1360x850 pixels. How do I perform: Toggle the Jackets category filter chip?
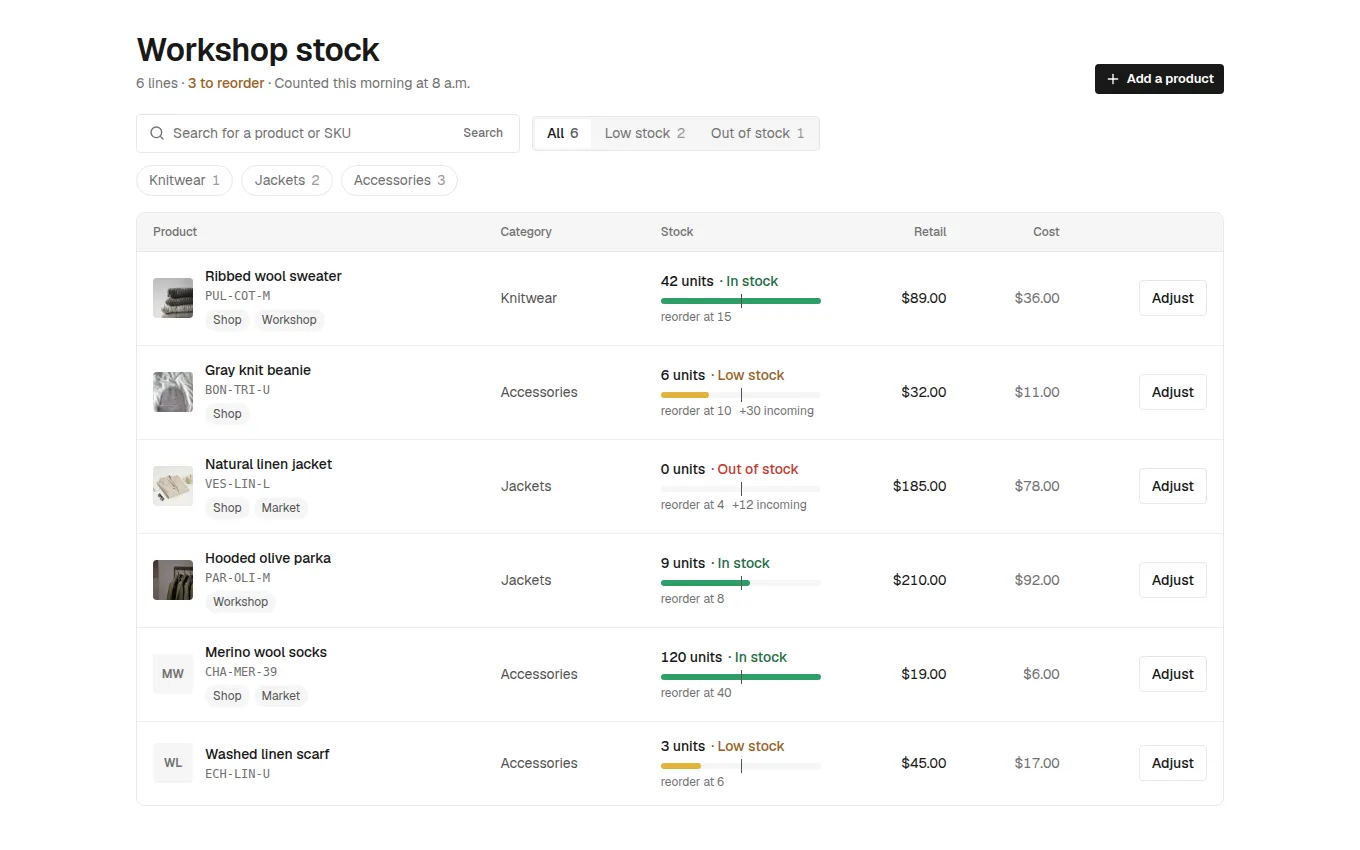tap(287, 181)
